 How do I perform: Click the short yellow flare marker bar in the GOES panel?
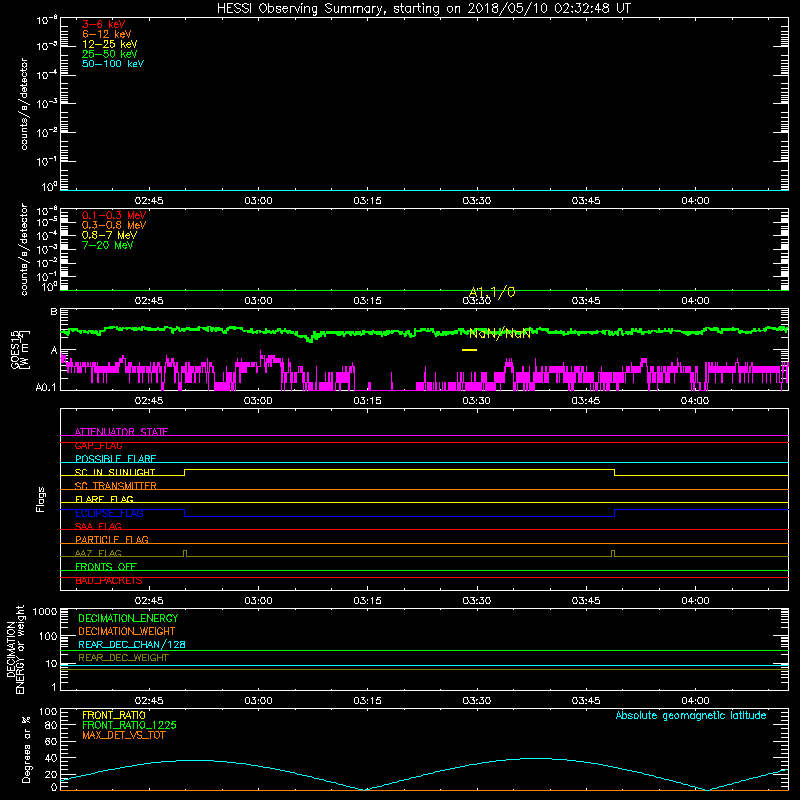(x=469, y=349)
